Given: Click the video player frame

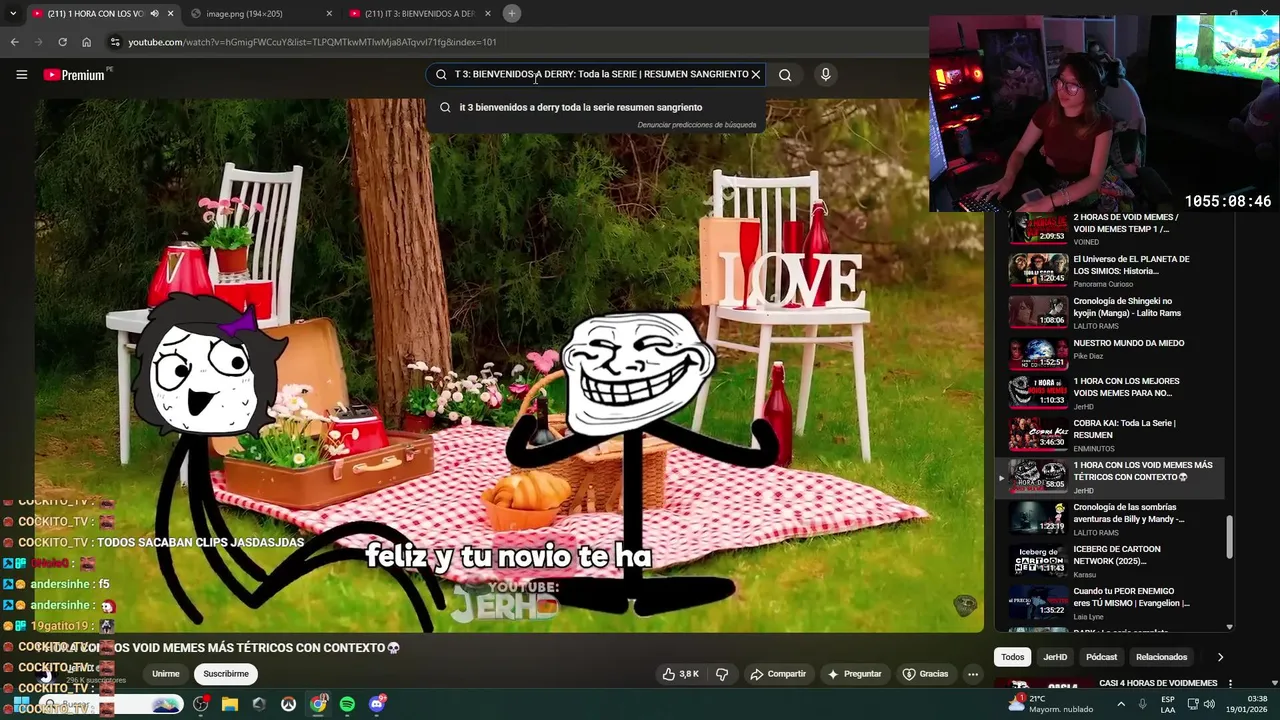Looking at the screenshot, I should pyautogui.click(x=510, y=365).
